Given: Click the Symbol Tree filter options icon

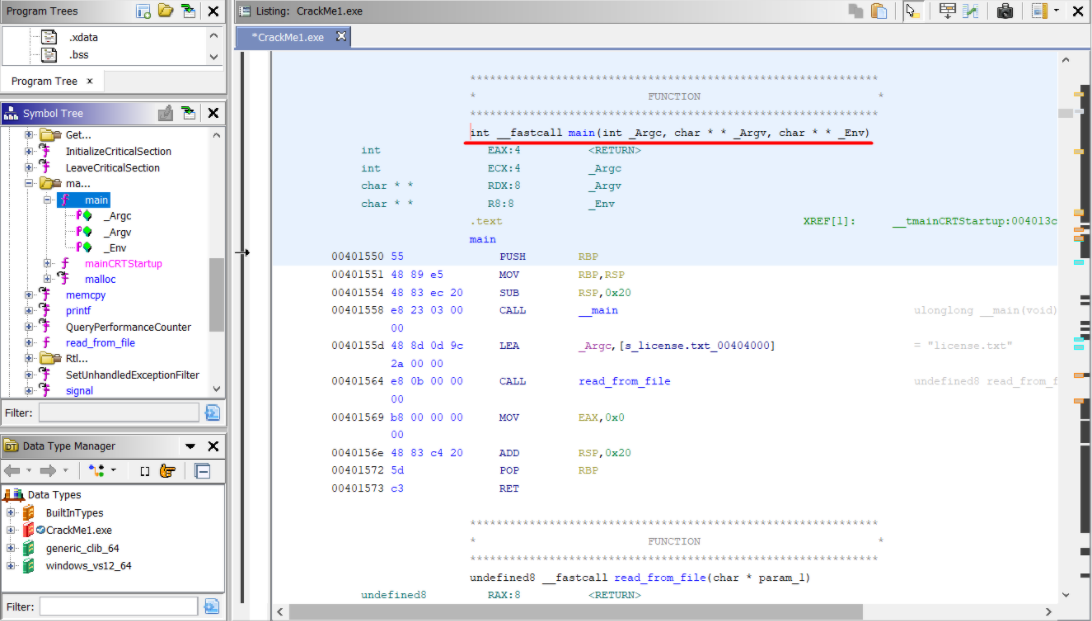Looking at the screenshot, I should 212,412.
